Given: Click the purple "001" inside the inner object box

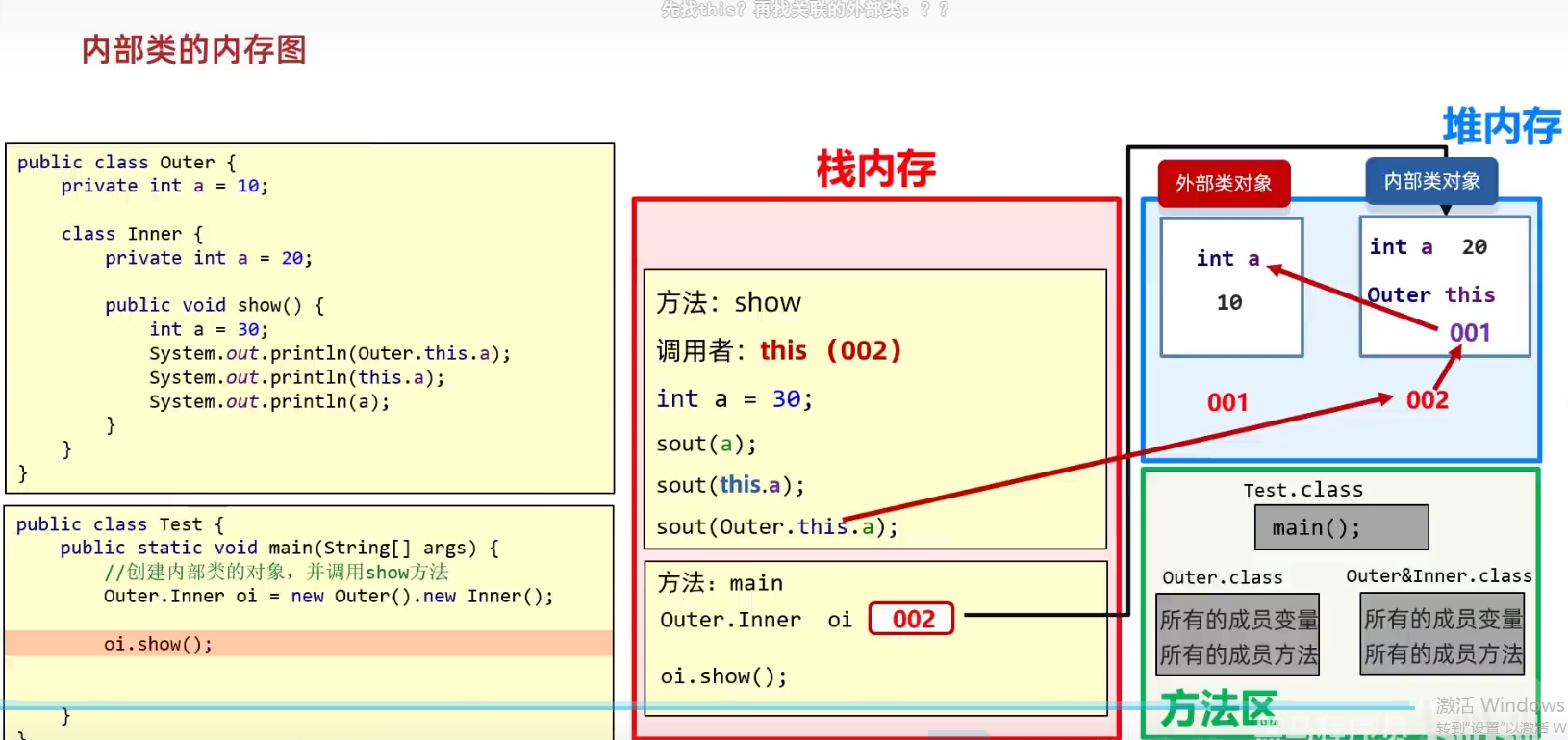Looking at the screenshot, I should [x=1470, y=333].
